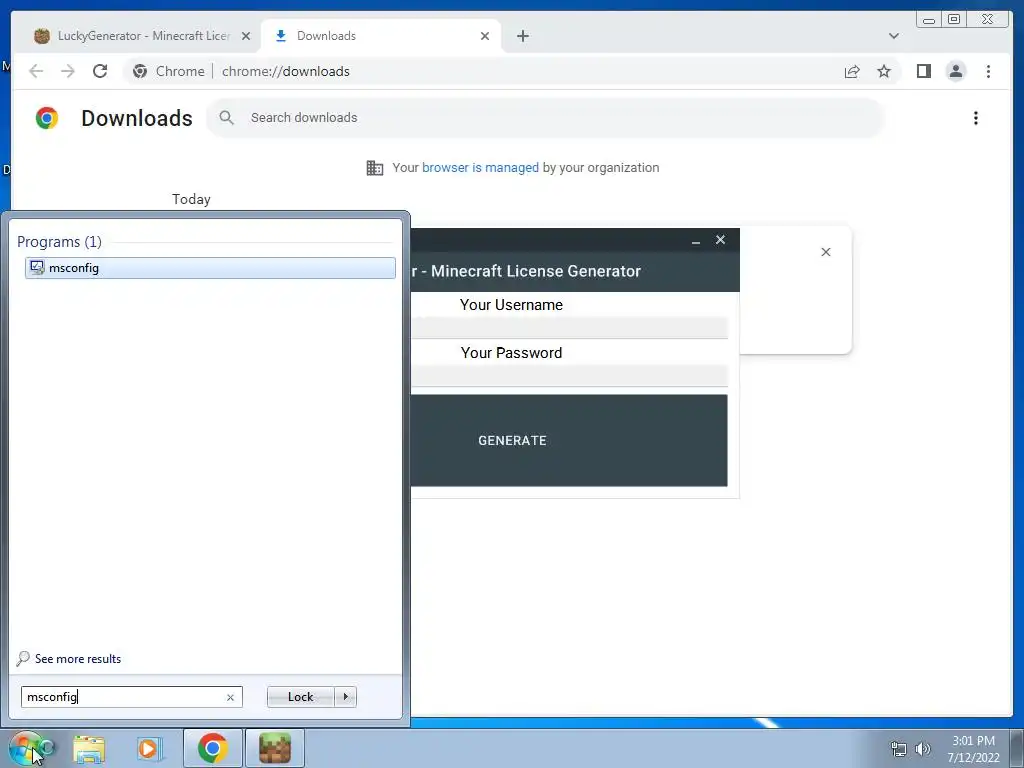Reload the downloads page

pos(100,71)
